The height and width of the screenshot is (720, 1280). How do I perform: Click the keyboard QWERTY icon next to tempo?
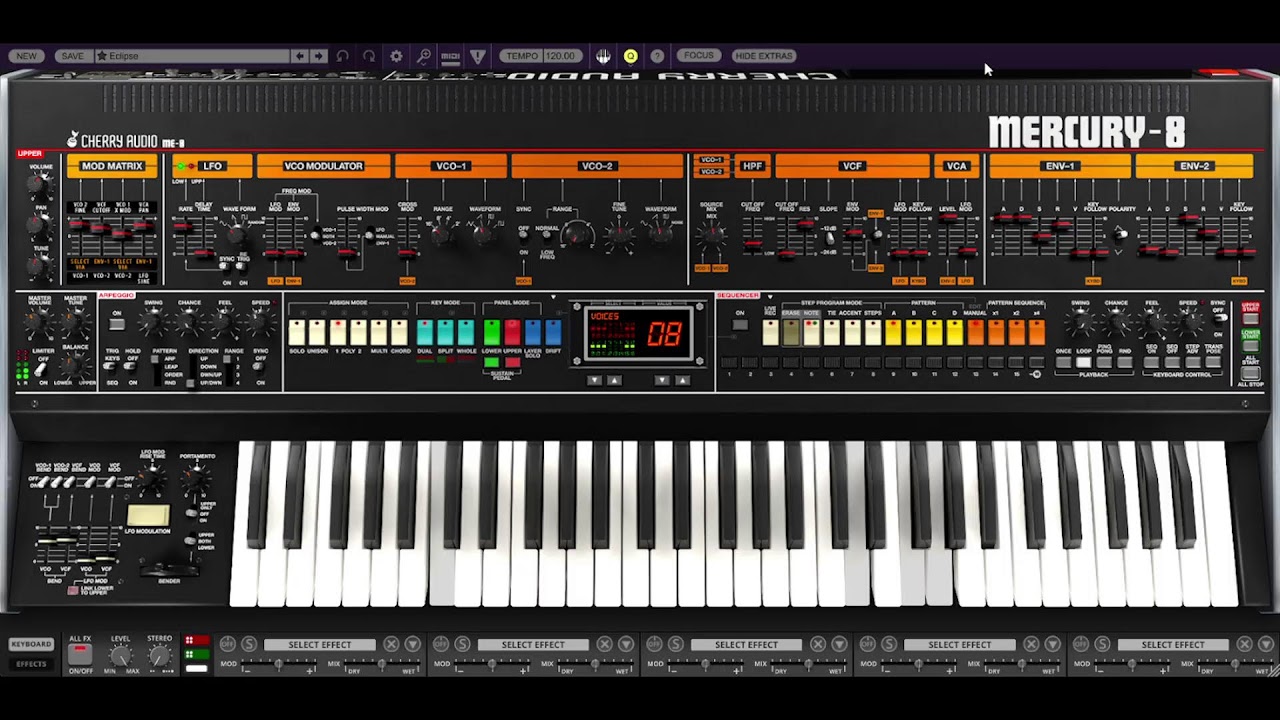(x=604, y=56)
